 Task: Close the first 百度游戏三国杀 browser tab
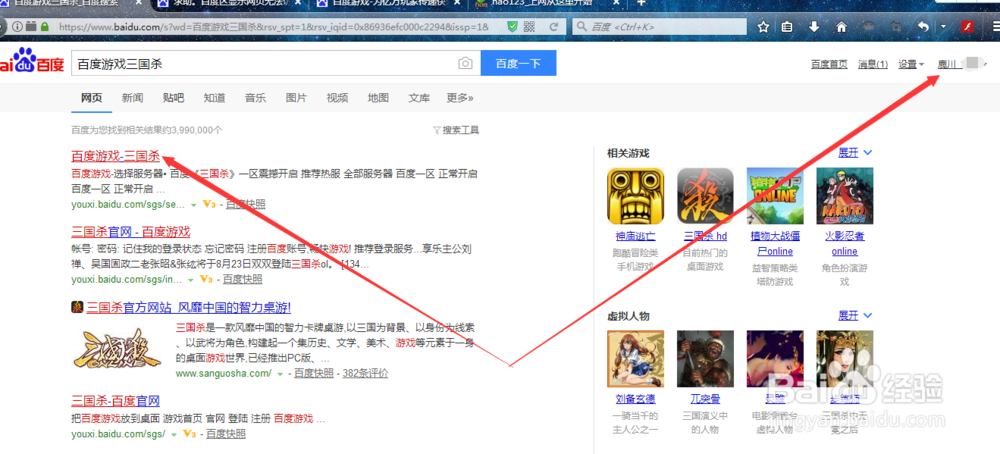(140, 3)
